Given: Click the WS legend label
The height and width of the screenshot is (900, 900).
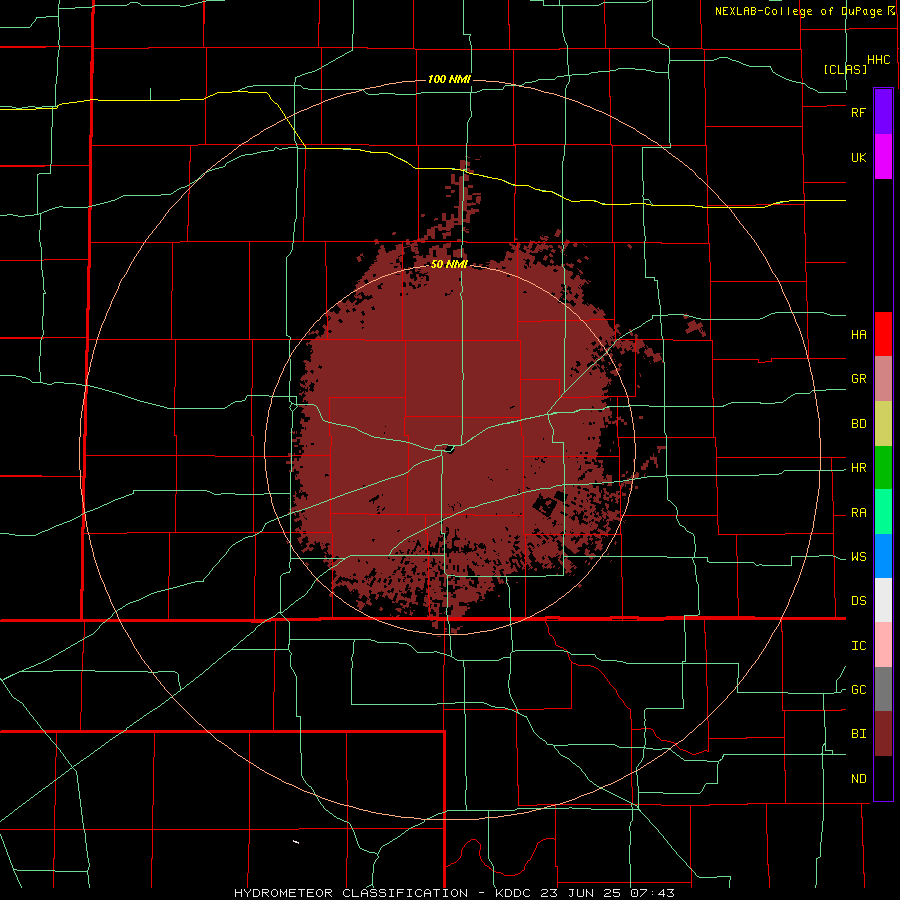Looking at the screenshot, I should 859,557.
